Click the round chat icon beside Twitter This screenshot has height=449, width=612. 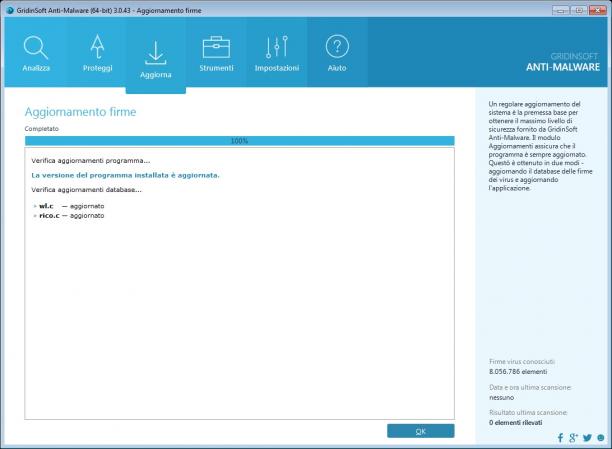point(601,438)
